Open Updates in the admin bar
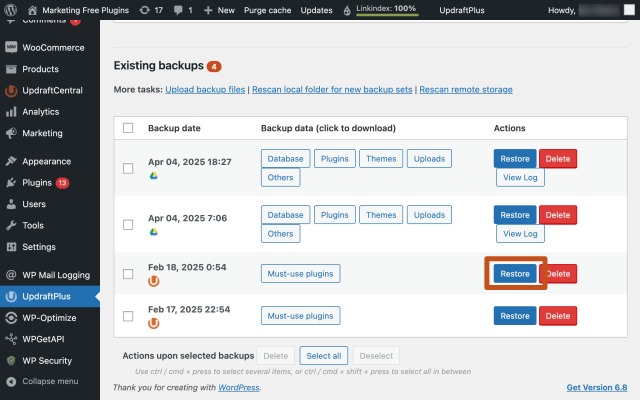Viewport: 640px width, 400px height. (x=316, y=10)
